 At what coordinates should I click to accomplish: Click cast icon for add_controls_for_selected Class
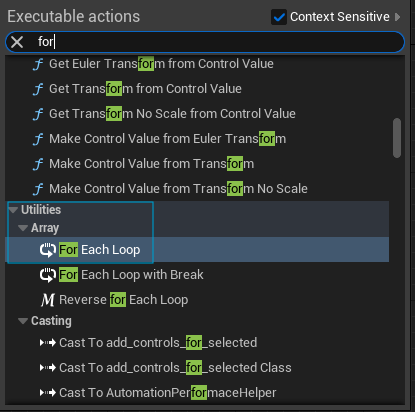48,368
